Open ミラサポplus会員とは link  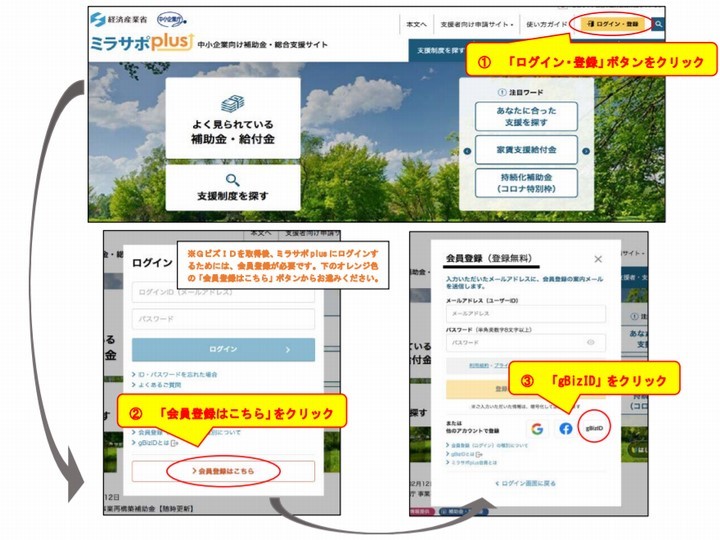pos(472,462)
